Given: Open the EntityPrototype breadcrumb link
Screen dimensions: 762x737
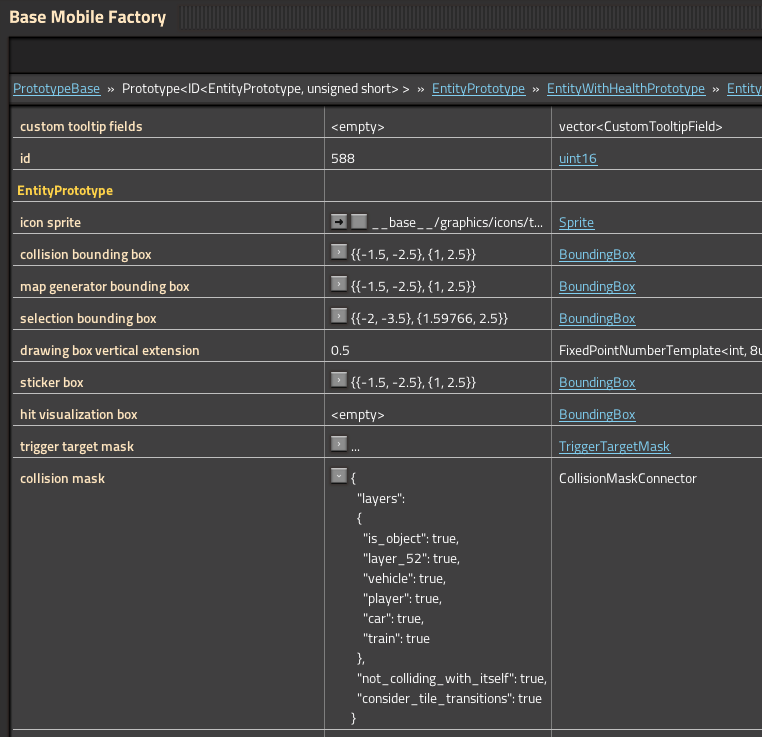Looking at the screenshot, I should (478, 88).
